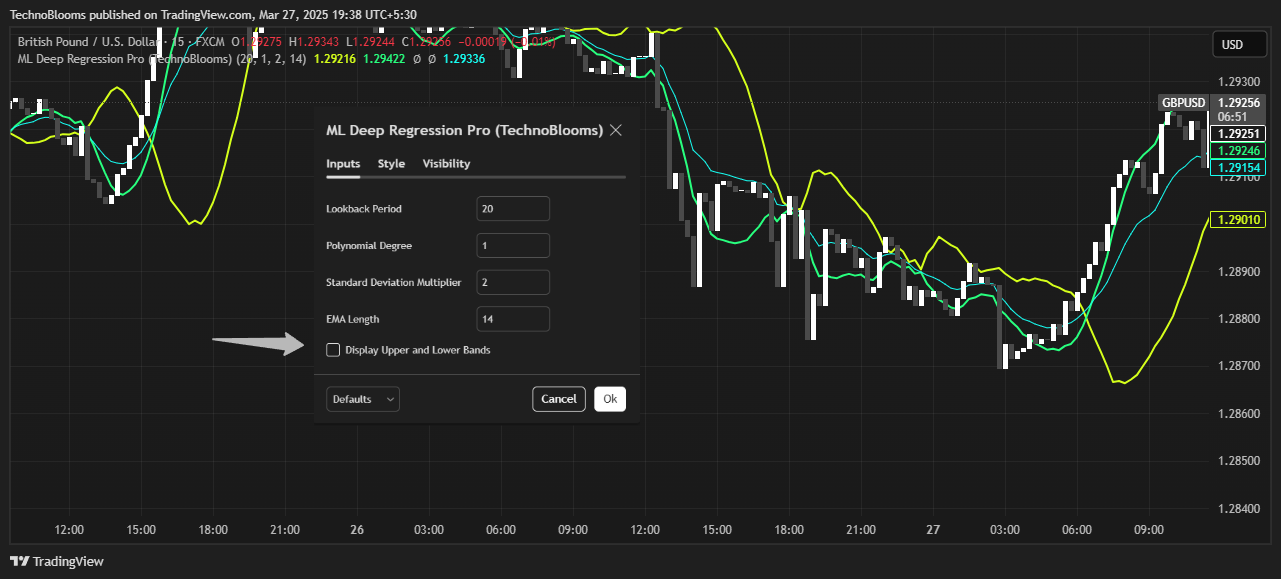This screenshot has width=1281, height=579.
Task: Click the cyan 1.29154 price label
Action: [x=1238, y=167]
